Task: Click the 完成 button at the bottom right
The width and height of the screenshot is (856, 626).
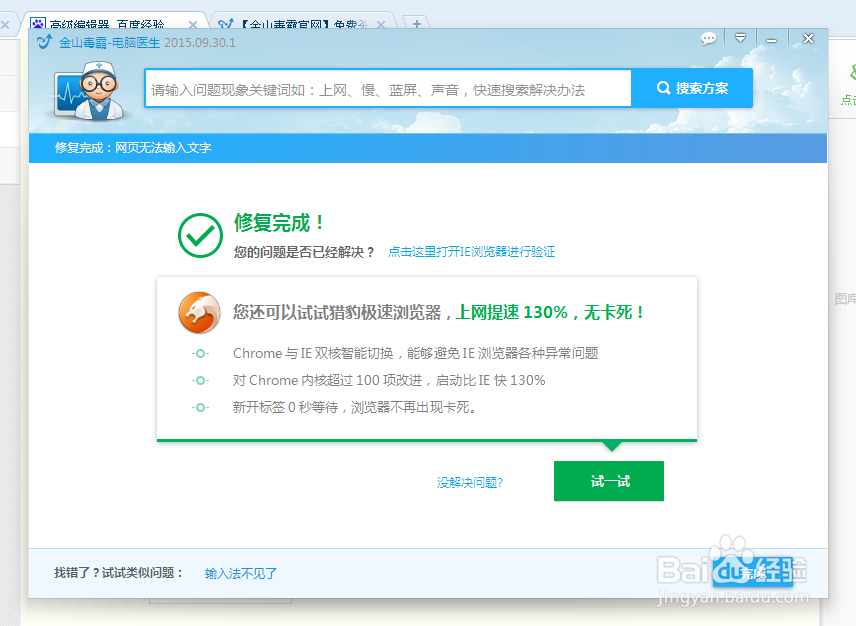Action: point(752,573)
